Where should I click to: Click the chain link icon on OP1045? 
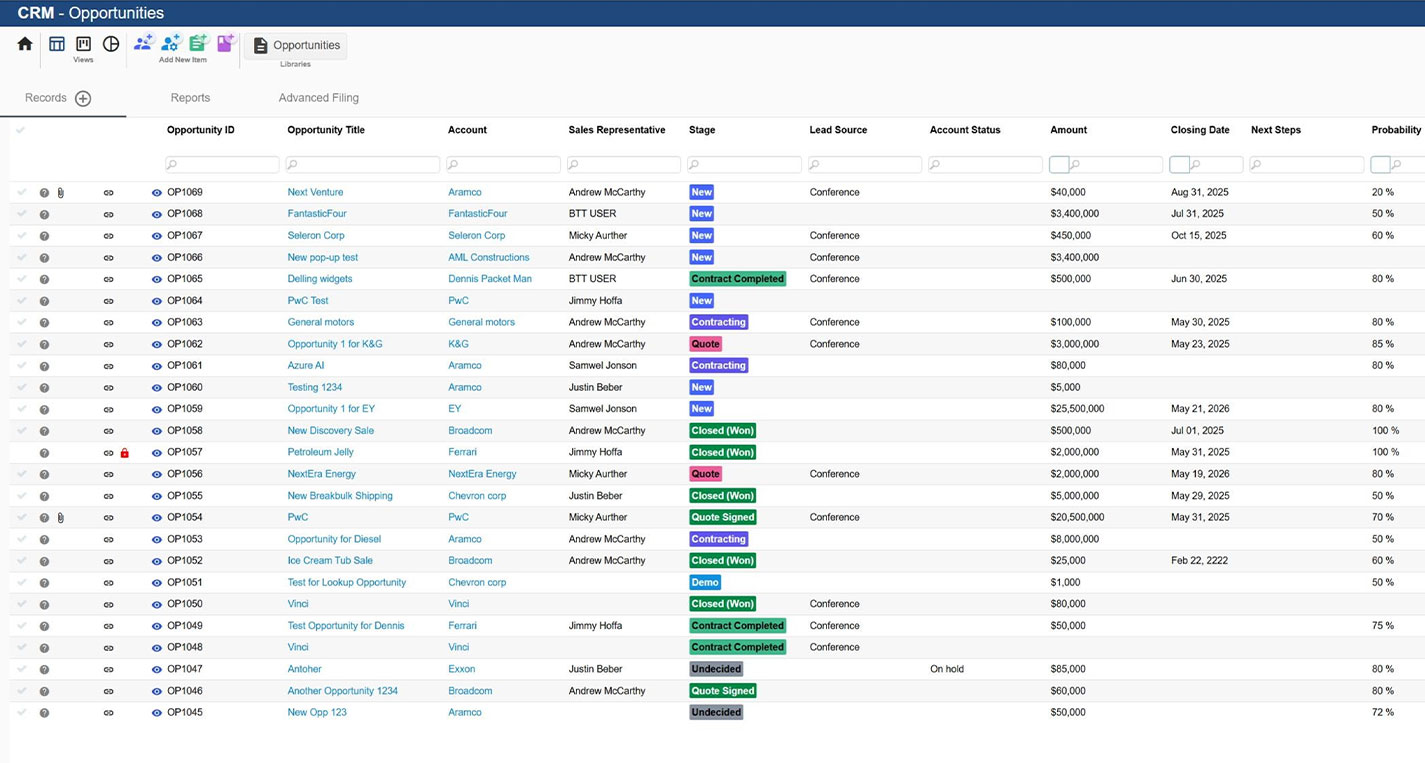click(108, 713)
